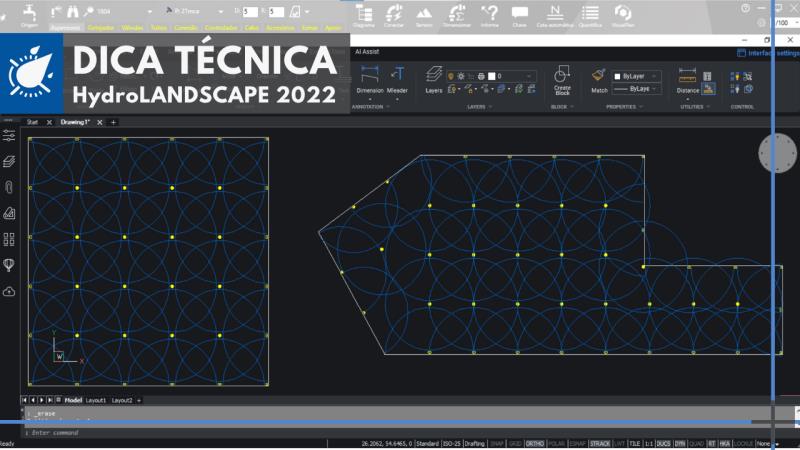Viewport: 800px width, 450px height.
Task: Click the Conectar tool icon
Action: [393, 13]
